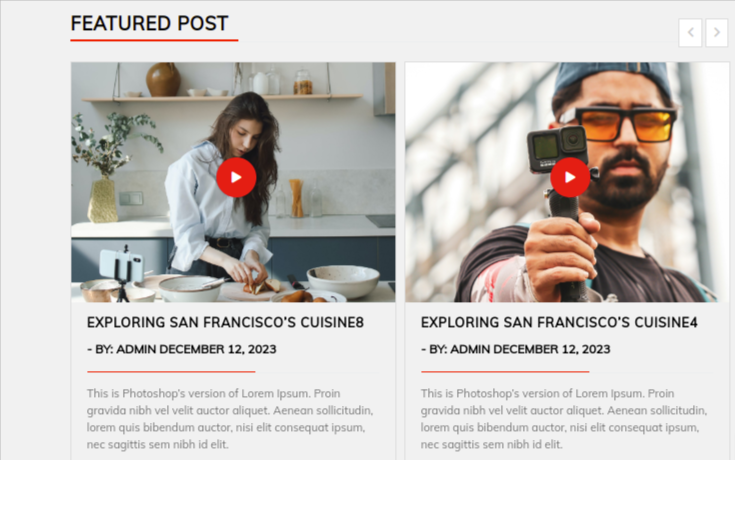Click red divider line under Cuisine4 byline

pos(505,372)
